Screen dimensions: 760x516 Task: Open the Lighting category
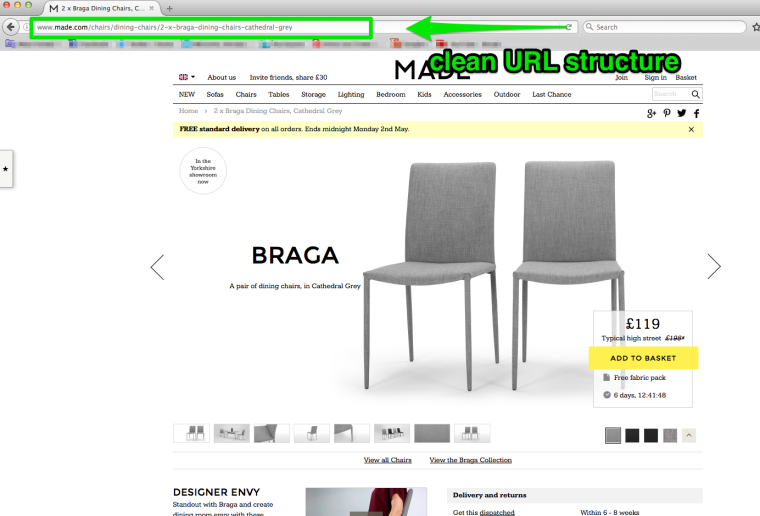click(x=351, y=94)
